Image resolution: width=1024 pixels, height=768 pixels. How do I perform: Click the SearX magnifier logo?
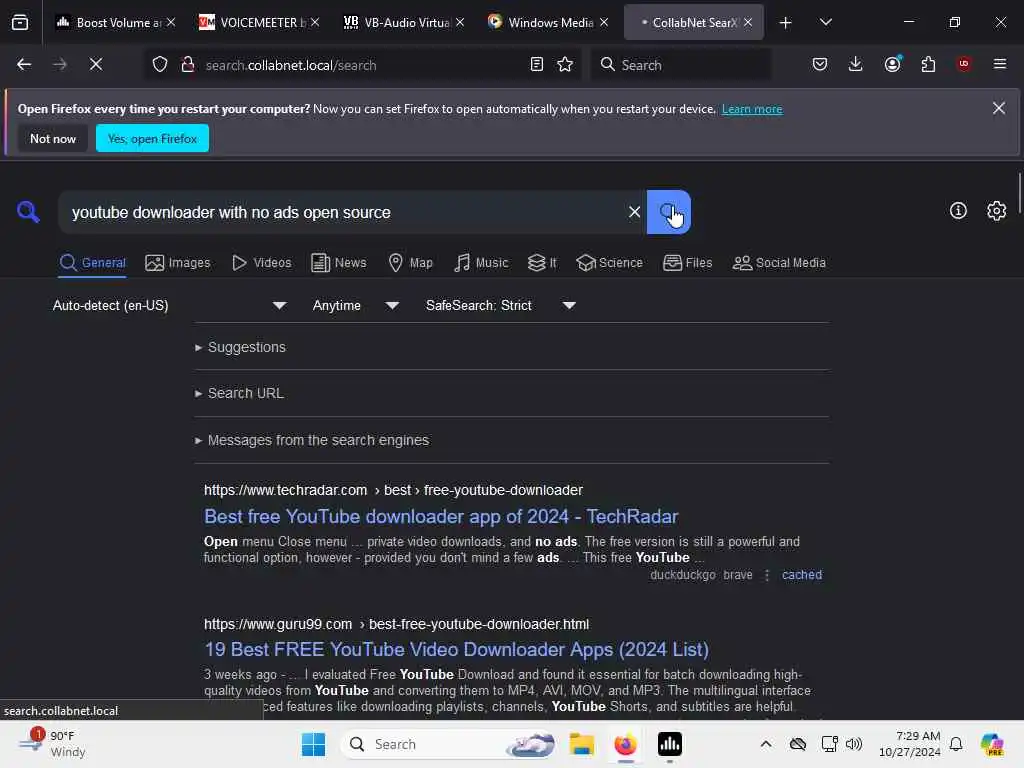point(28,211)
